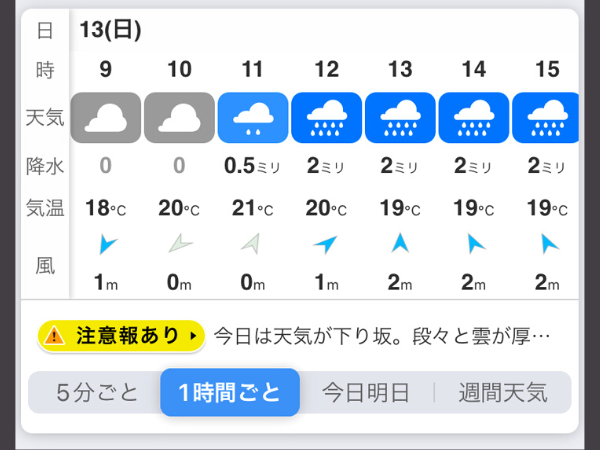Tap the rain icon for 15 o'clock
The width and height of the screenshot is (600, 450).
coord(545,117)
